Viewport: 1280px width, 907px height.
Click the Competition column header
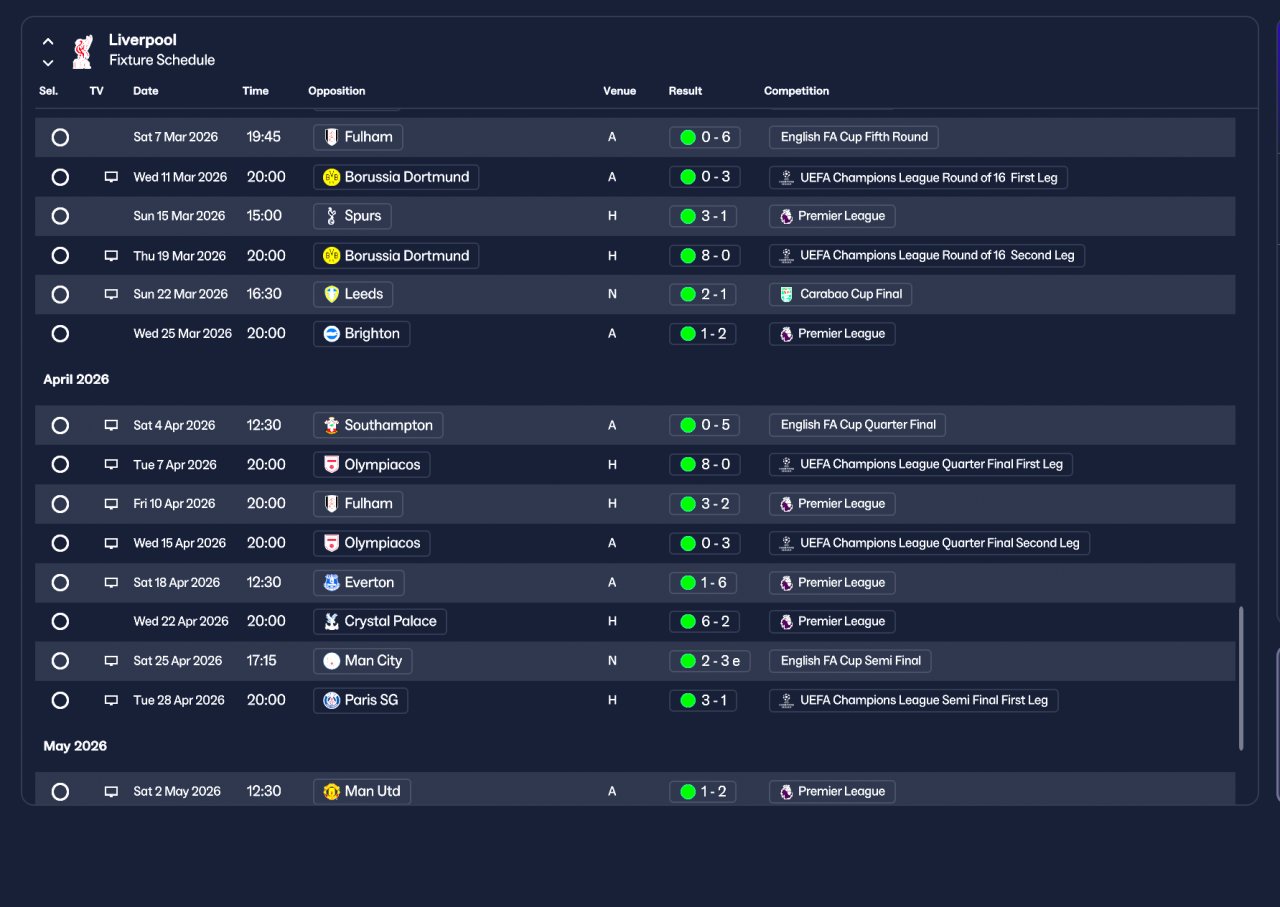[x=797, y=91]
